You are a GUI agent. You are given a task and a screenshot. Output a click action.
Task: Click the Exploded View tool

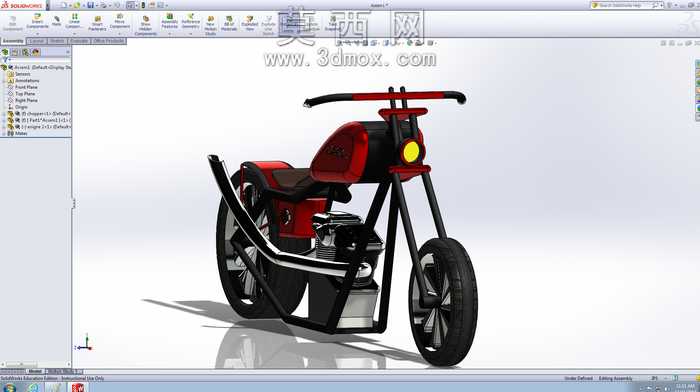click(250, 24)
